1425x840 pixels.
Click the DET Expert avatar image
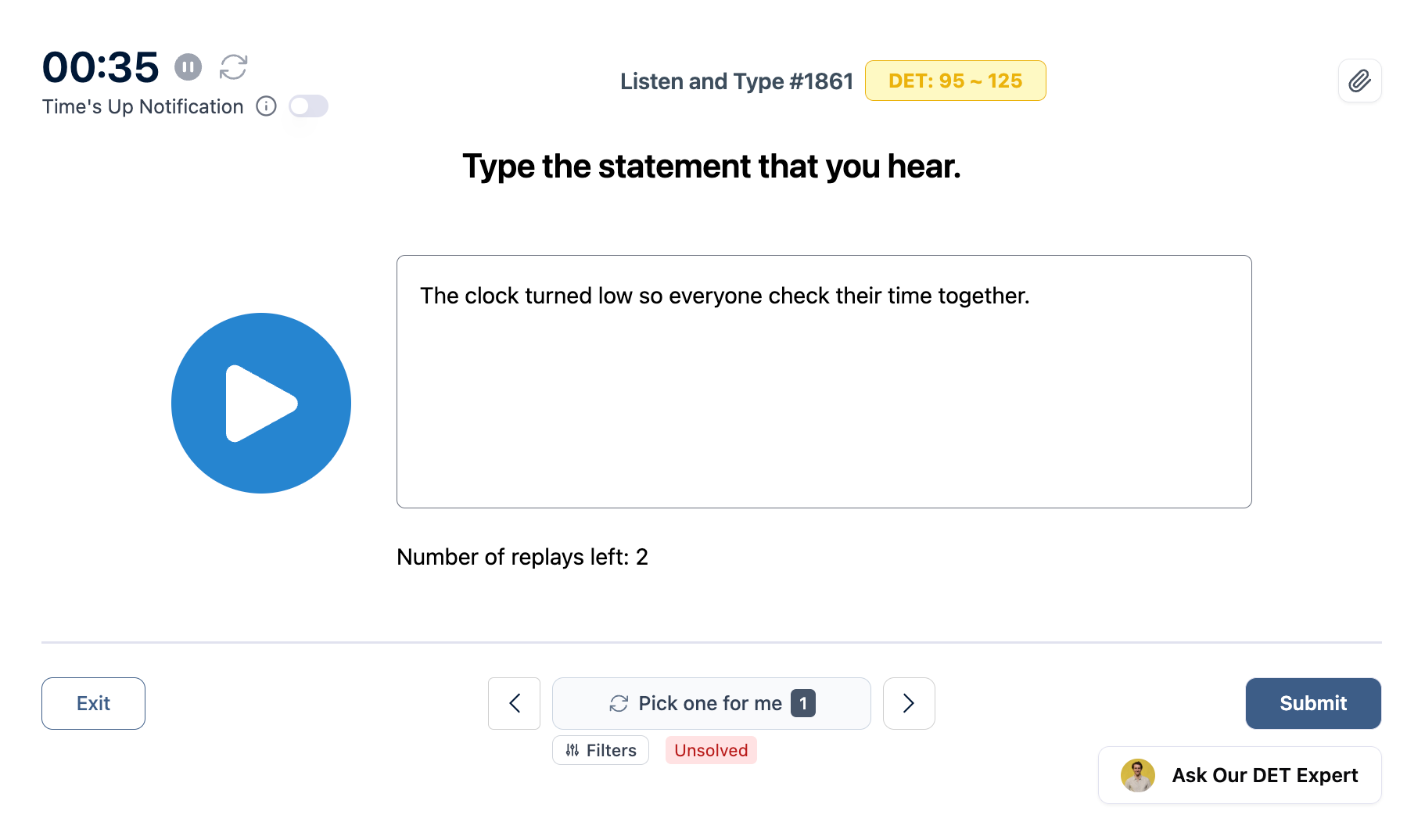[x=1137, y=775]
